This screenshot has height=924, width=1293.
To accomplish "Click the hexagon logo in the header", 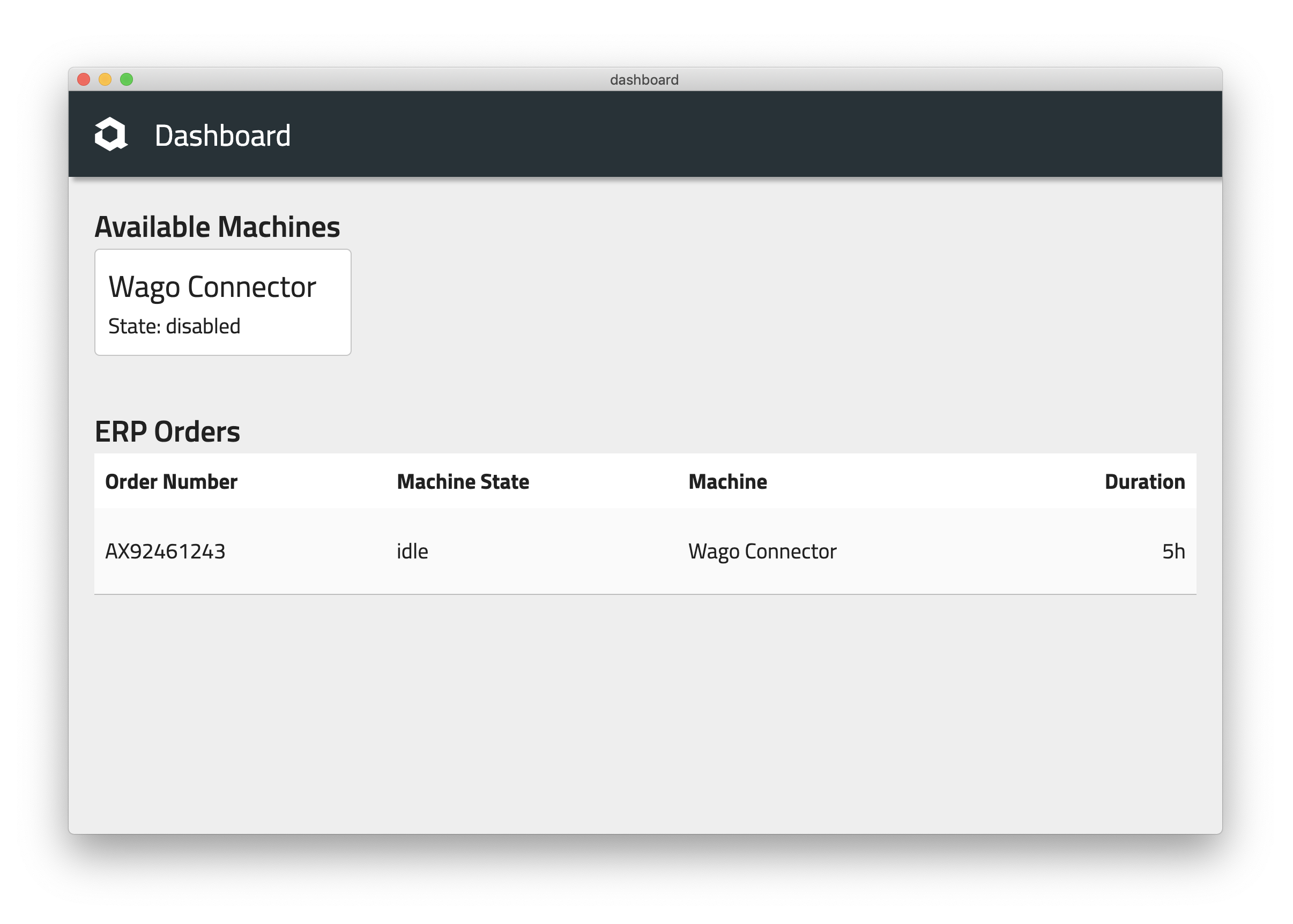I will (x=111, y=135).
